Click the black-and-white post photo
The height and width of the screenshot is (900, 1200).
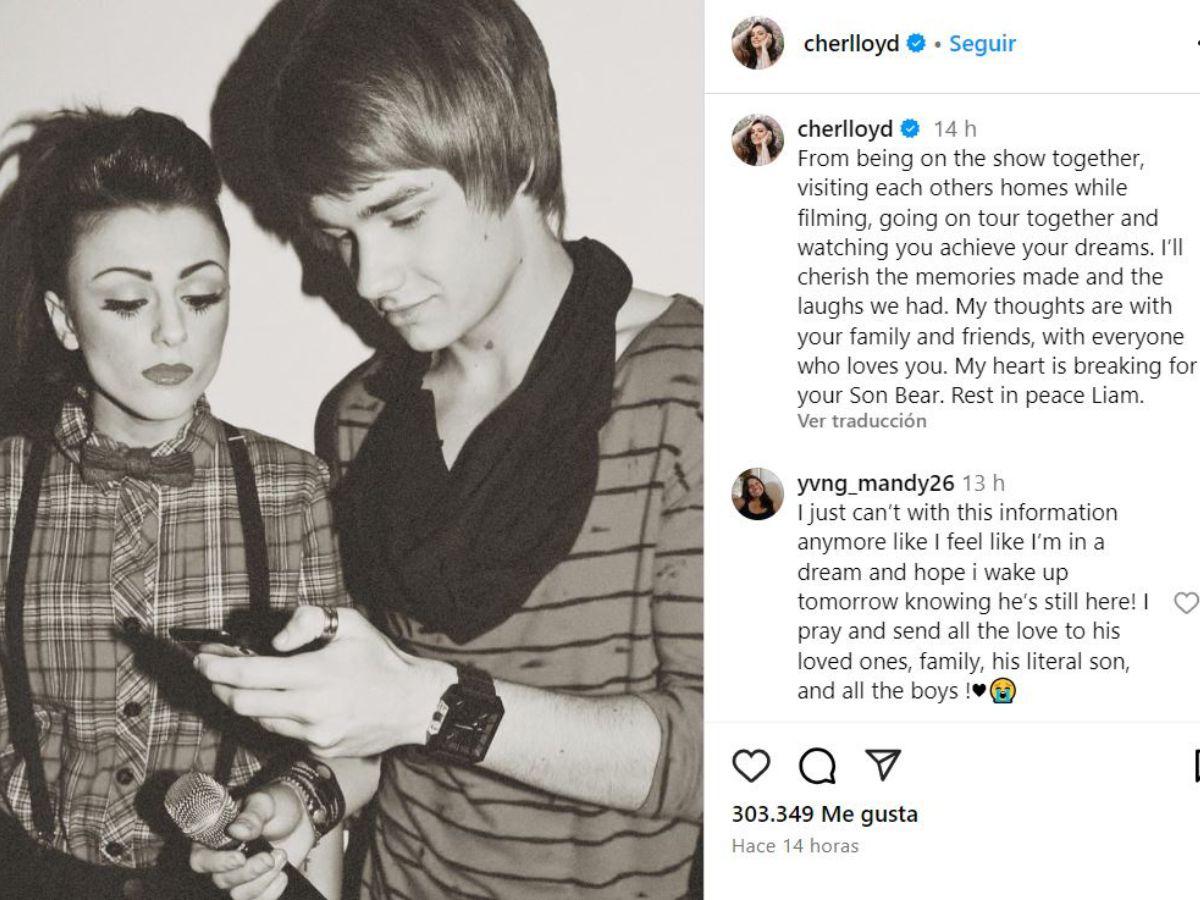click(351, 450)
